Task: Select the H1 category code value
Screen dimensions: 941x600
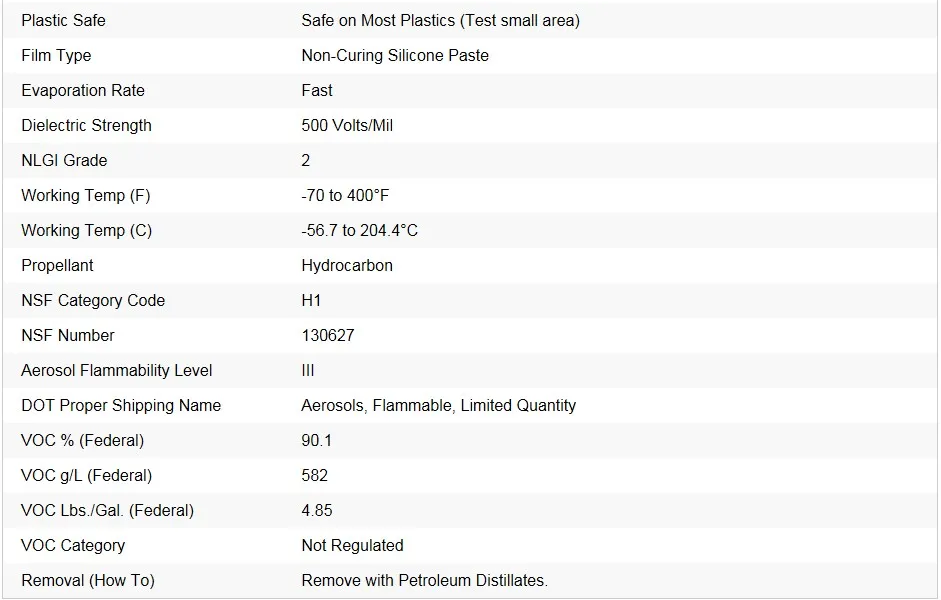Action: point(312,300)
